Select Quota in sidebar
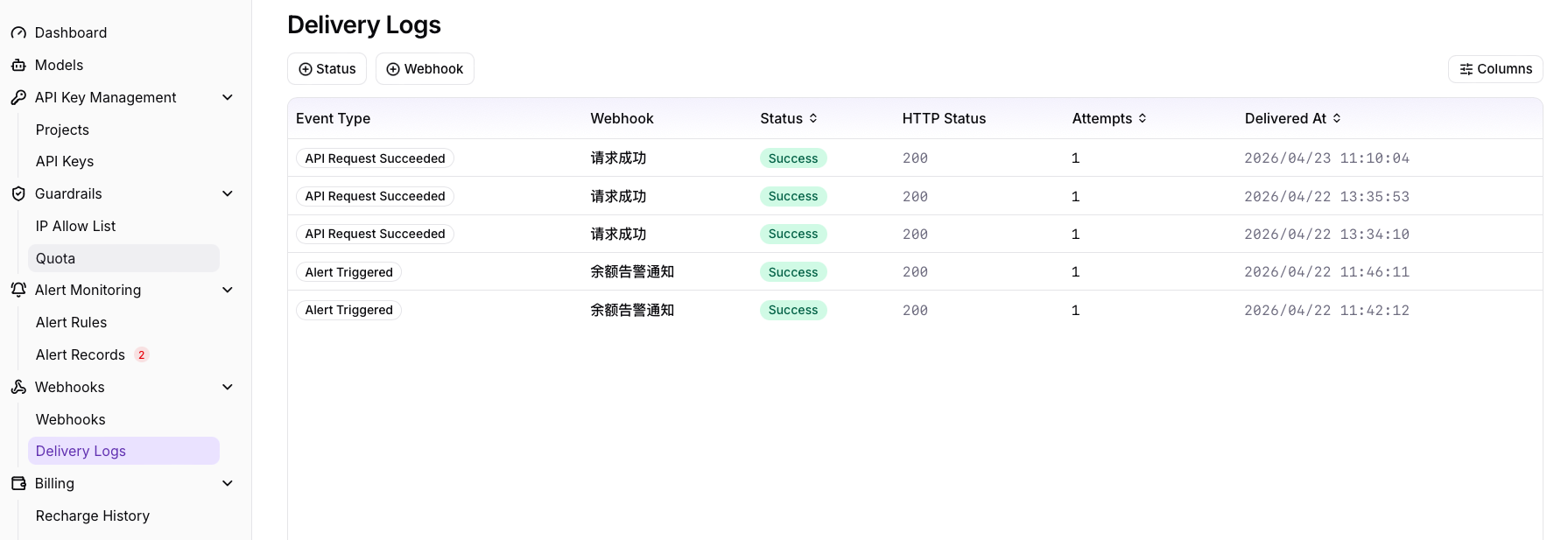 pos(123,258)
